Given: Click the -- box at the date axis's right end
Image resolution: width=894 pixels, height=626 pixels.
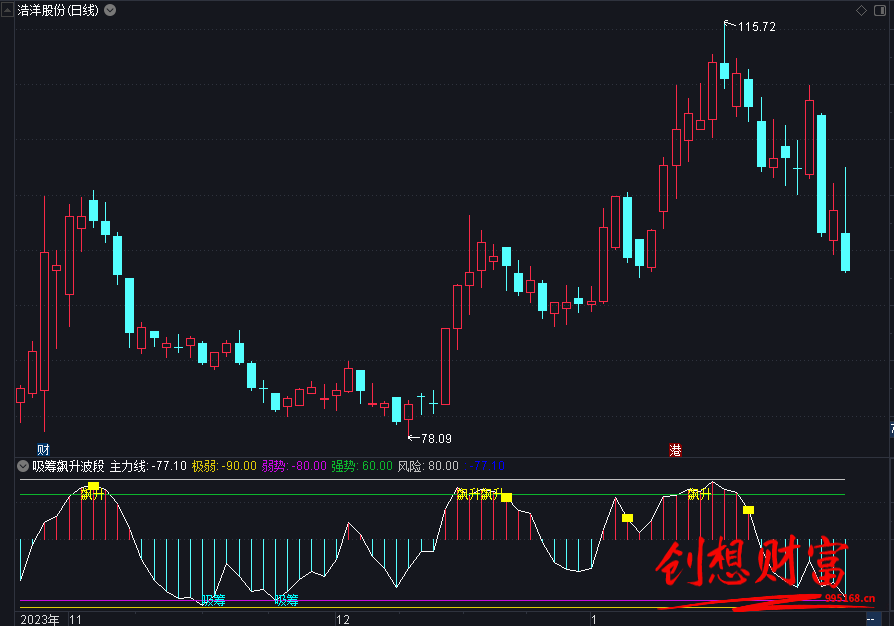Looking at the screenshot, I should point(873,619).
